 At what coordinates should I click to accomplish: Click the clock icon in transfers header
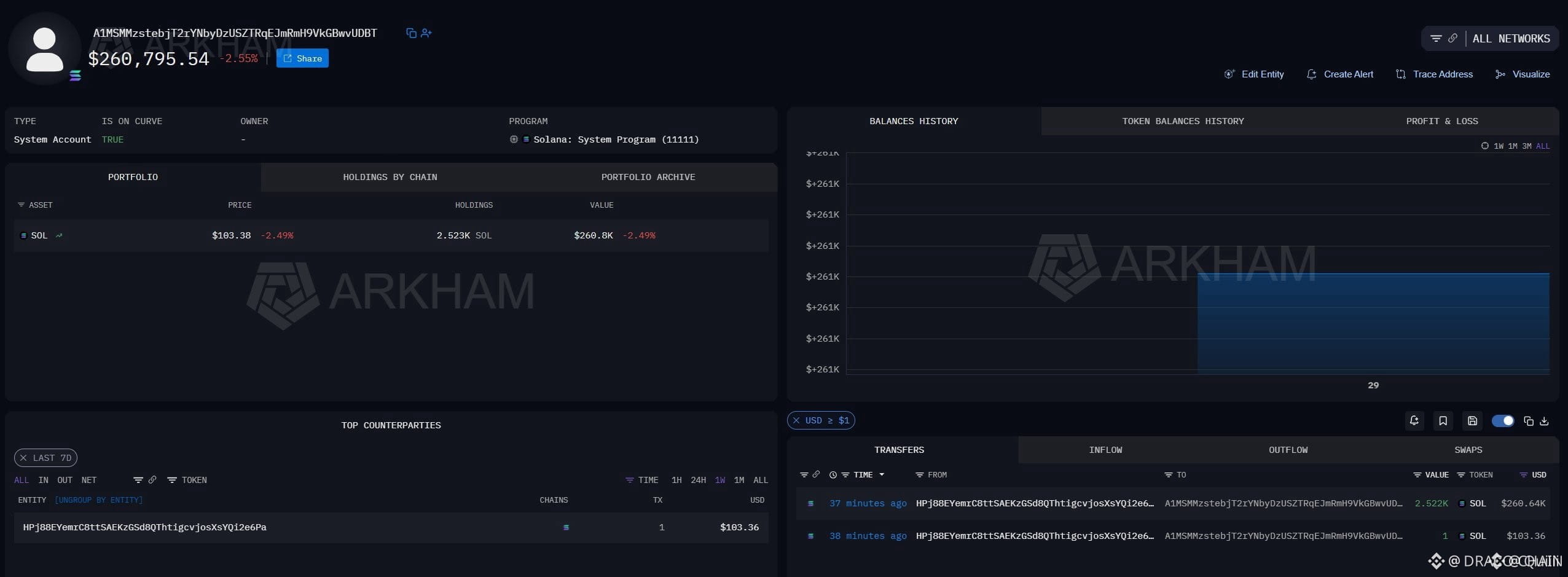(833, 475)
